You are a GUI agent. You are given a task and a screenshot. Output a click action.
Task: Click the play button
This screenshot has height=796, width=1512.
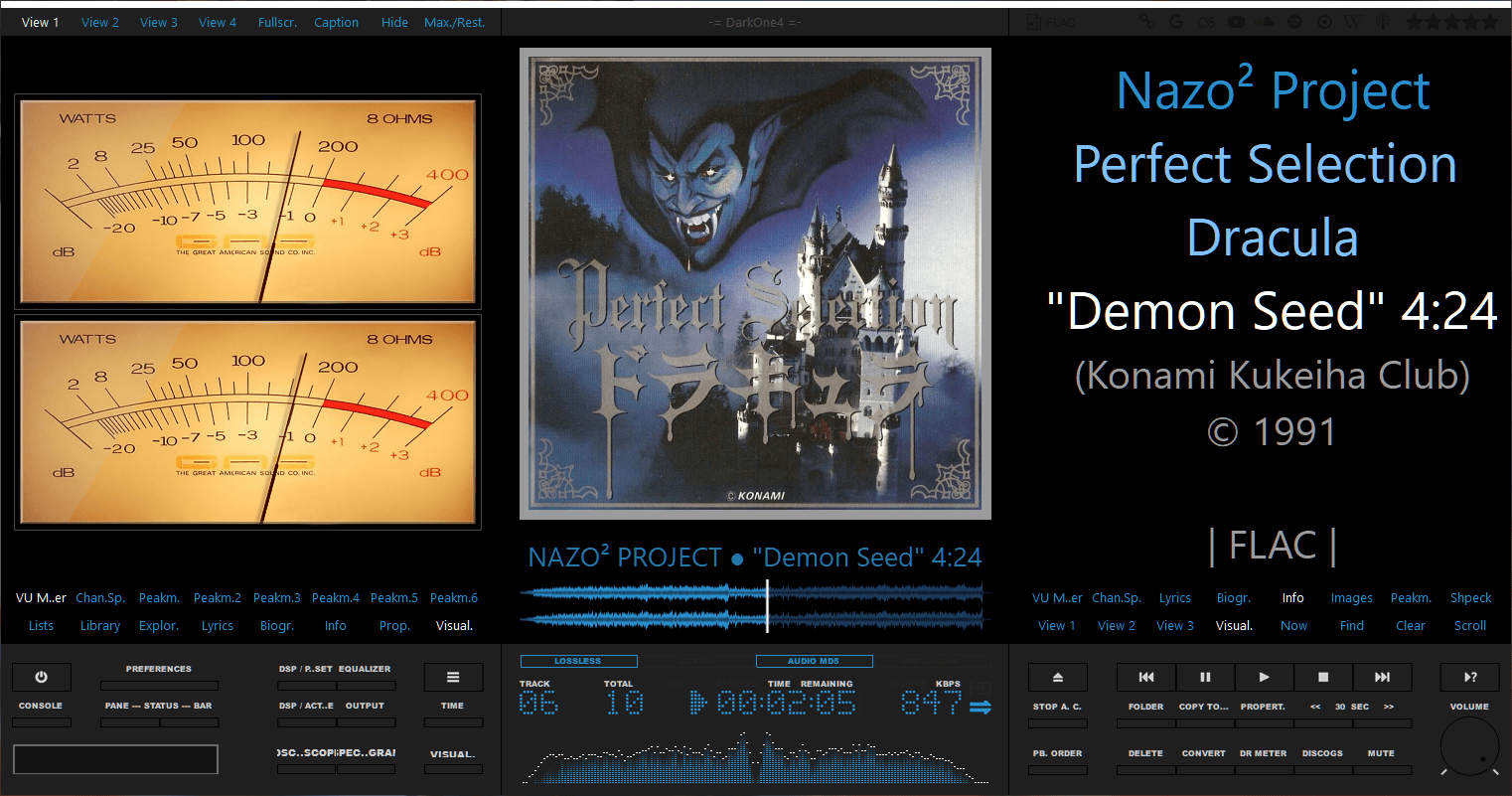tap(1264, 677)
